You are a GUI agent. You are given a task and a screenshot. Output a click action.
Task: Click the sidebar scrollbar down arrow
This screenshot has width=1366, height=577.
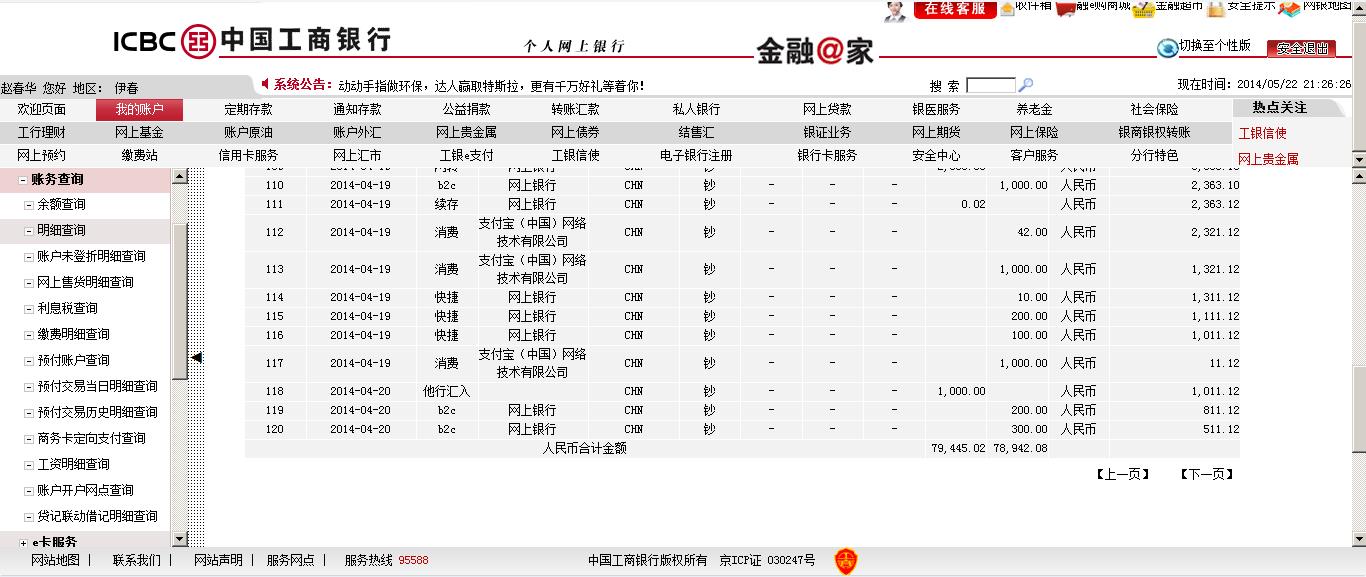(x=180, y=540)
